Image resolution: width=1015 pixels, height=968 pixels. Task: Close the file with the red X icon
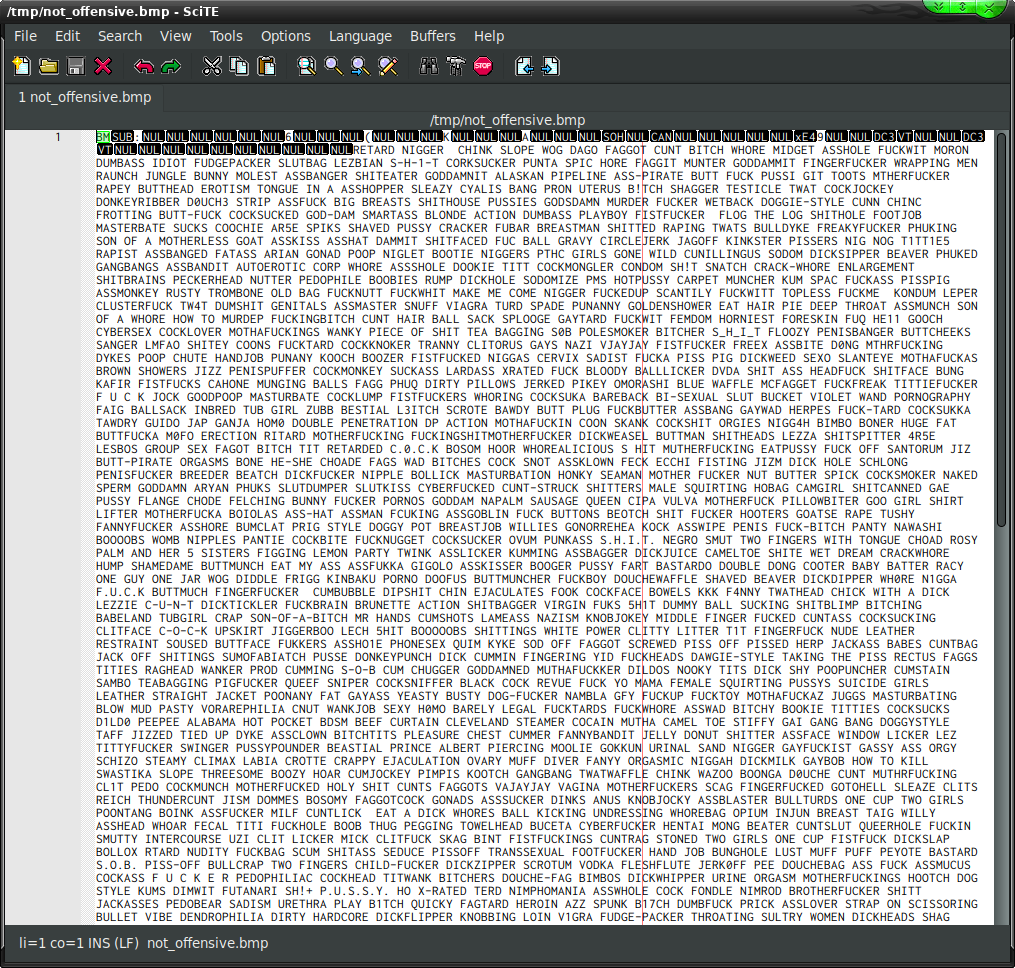(102, 67)
